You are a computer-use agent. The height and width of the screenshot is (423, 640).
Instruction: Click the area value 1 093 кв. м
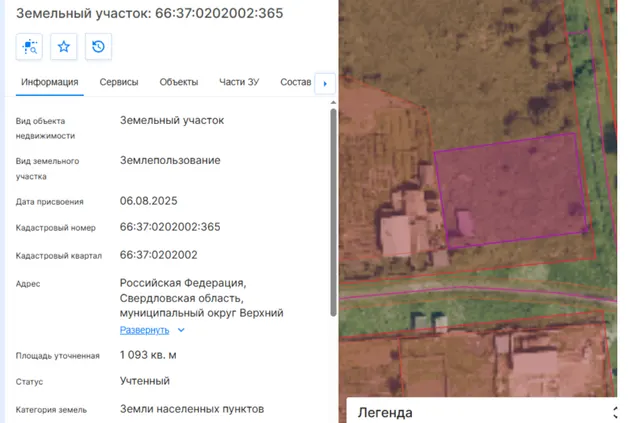coord(148,355)
